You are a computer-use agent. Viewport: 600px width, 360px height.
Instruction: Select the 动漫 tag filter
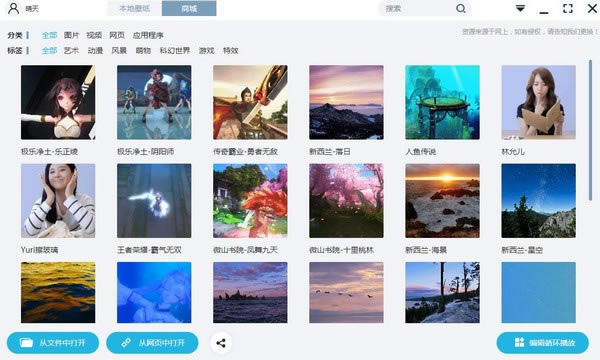pyautogui.click(x=95, y=50)
